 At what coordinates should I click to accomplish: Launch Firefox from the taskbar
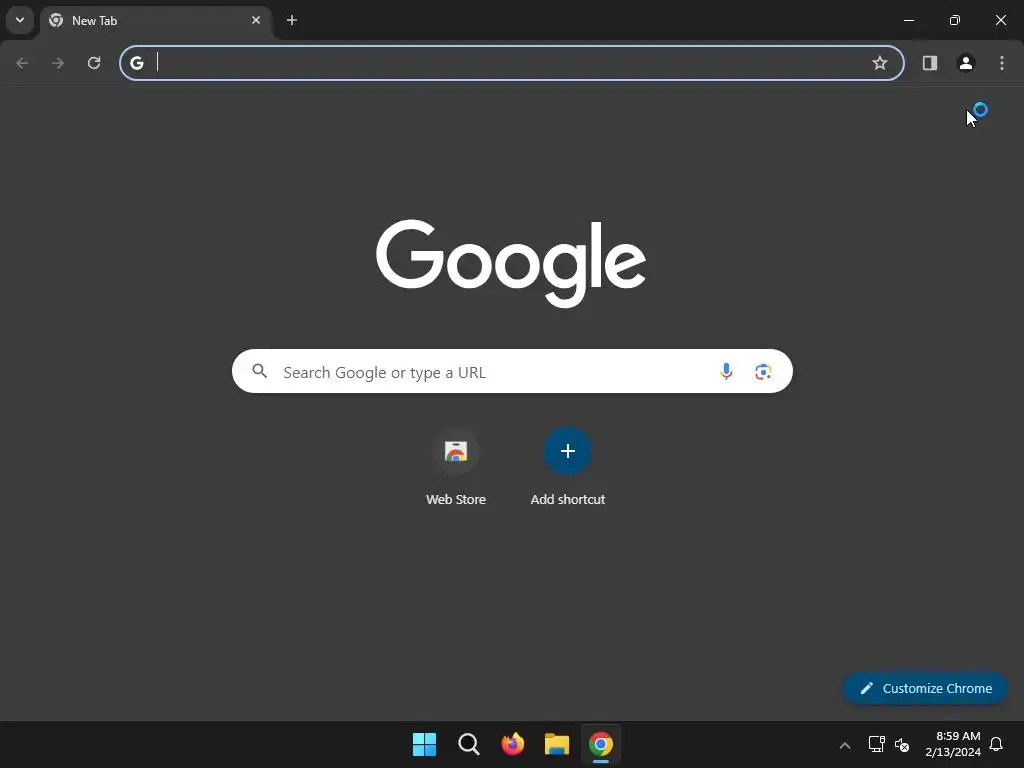[513, 744]
